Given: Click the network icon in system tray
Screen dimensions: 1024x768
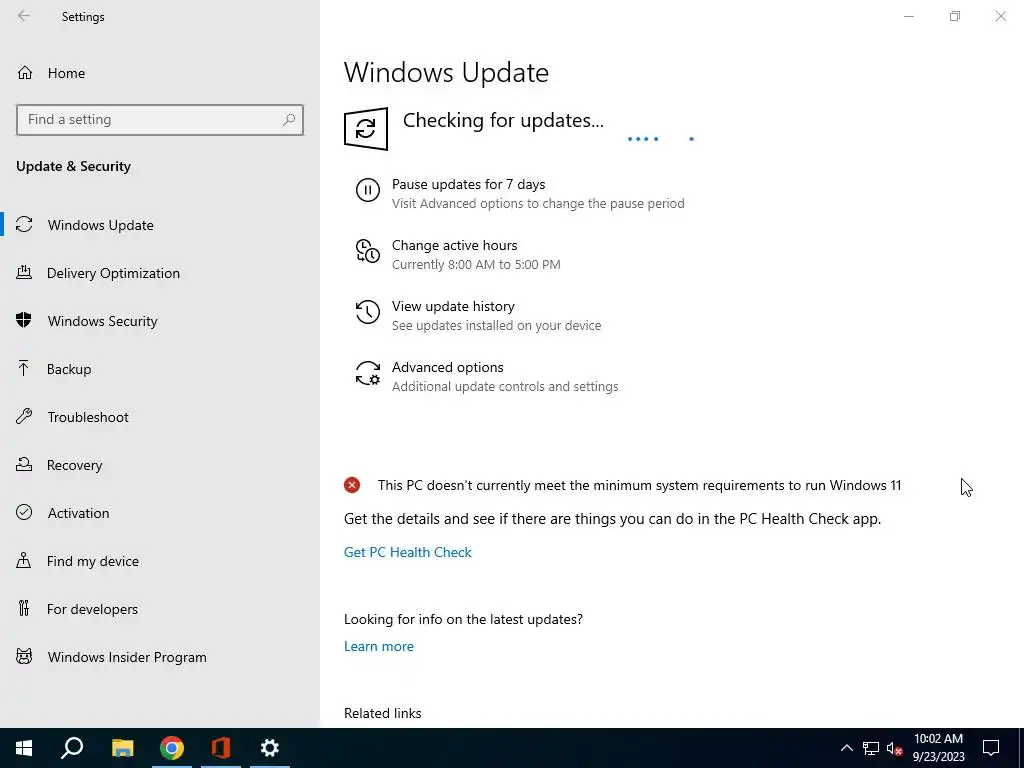Looking at the screenshot, I should [x=871, y=748].
